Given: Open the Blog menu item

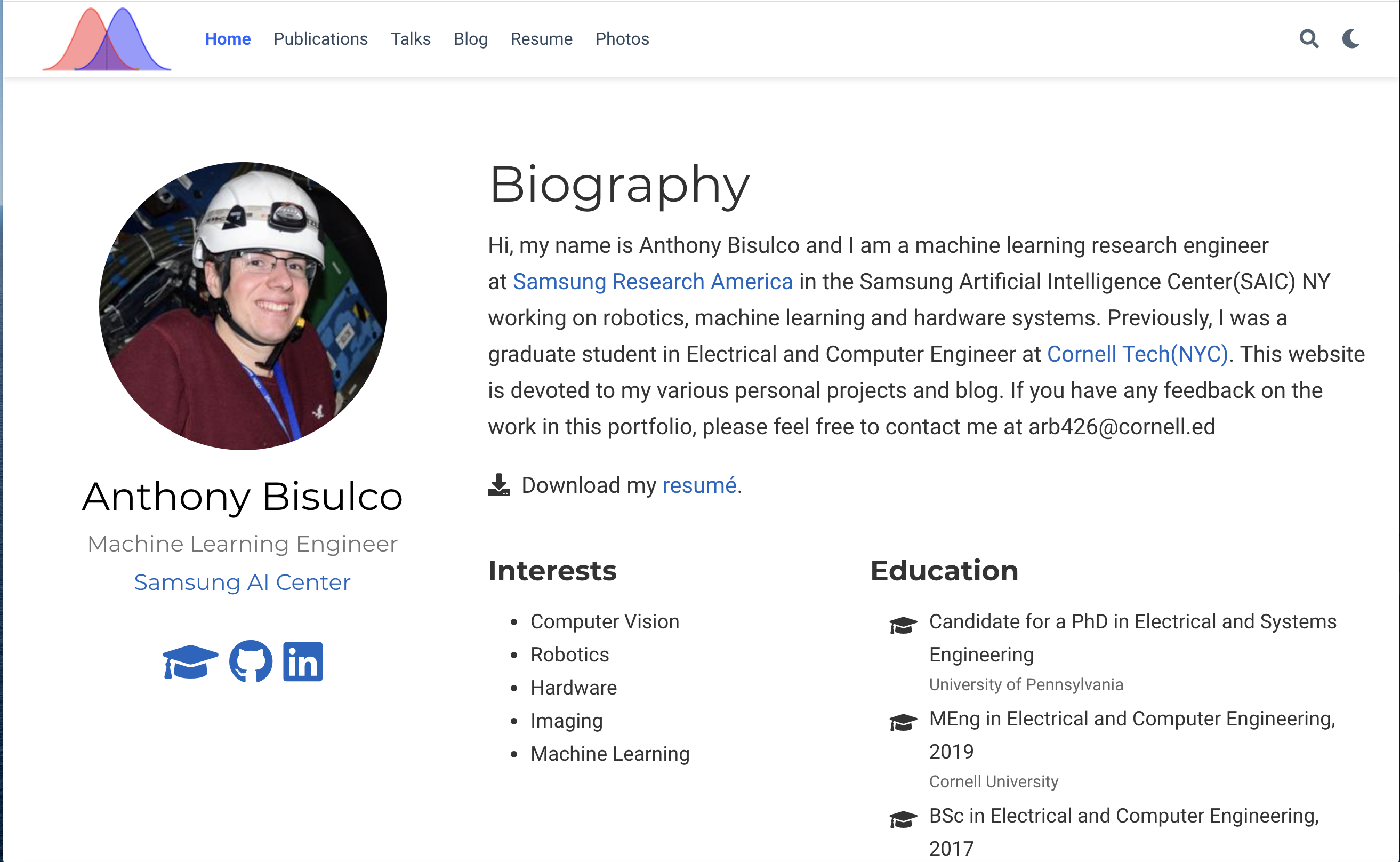Looking at the screenshot, I should tap(470, 39).
